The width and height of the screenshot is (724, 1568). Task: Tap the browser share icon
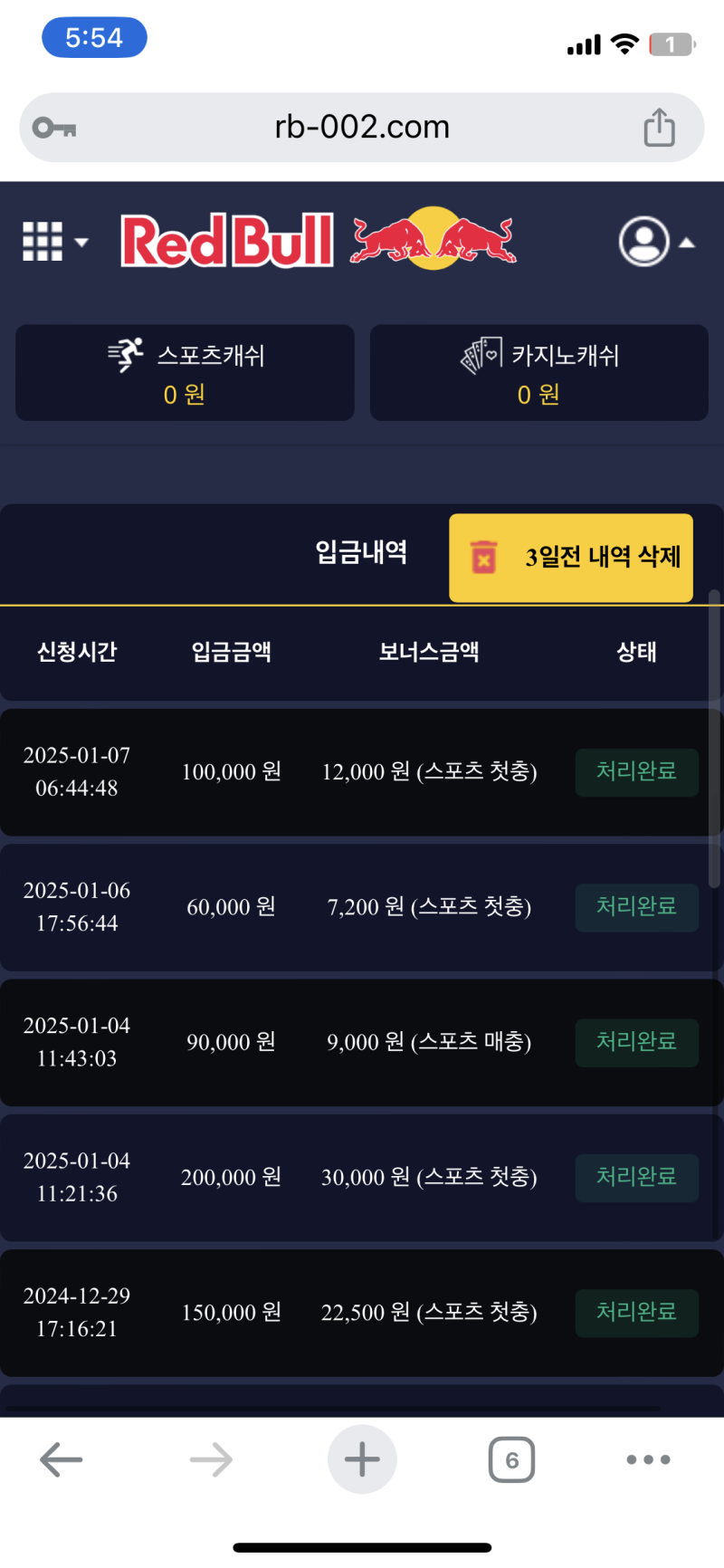[x=659, y=128]
